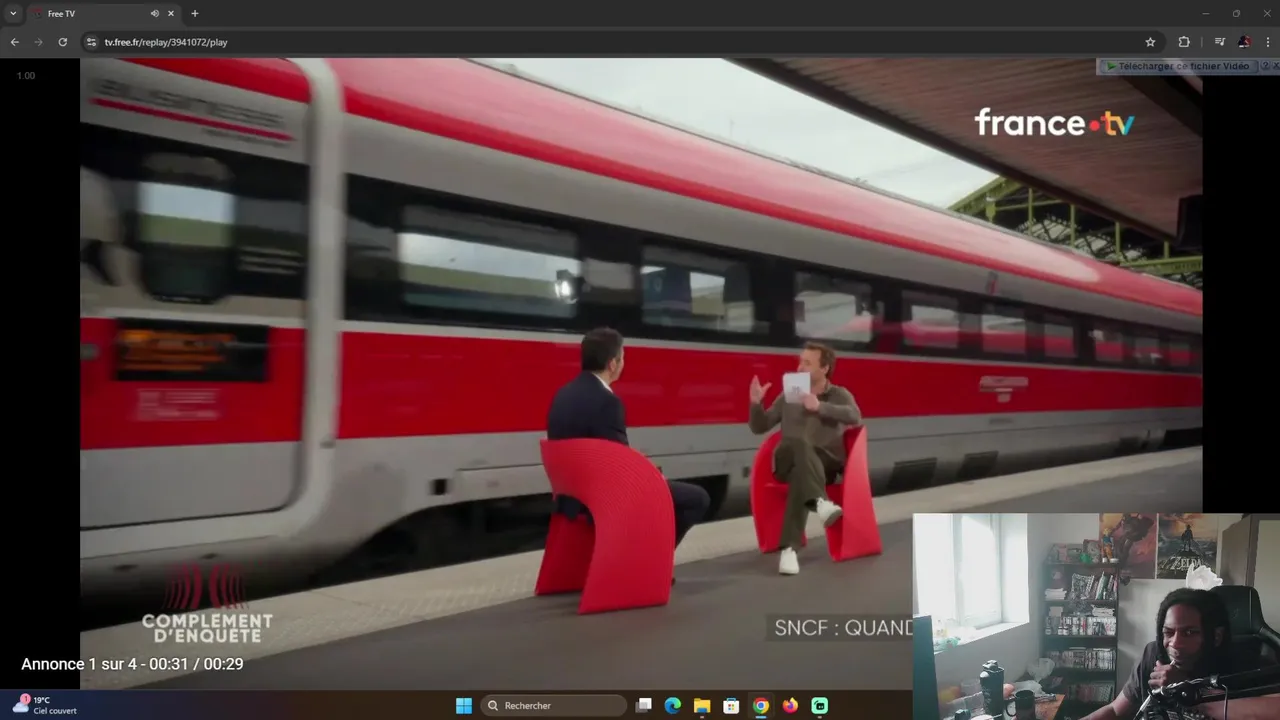Open Task View from the taskbar
This screenshot has width=1280, height=720.
tap(644, 706)
